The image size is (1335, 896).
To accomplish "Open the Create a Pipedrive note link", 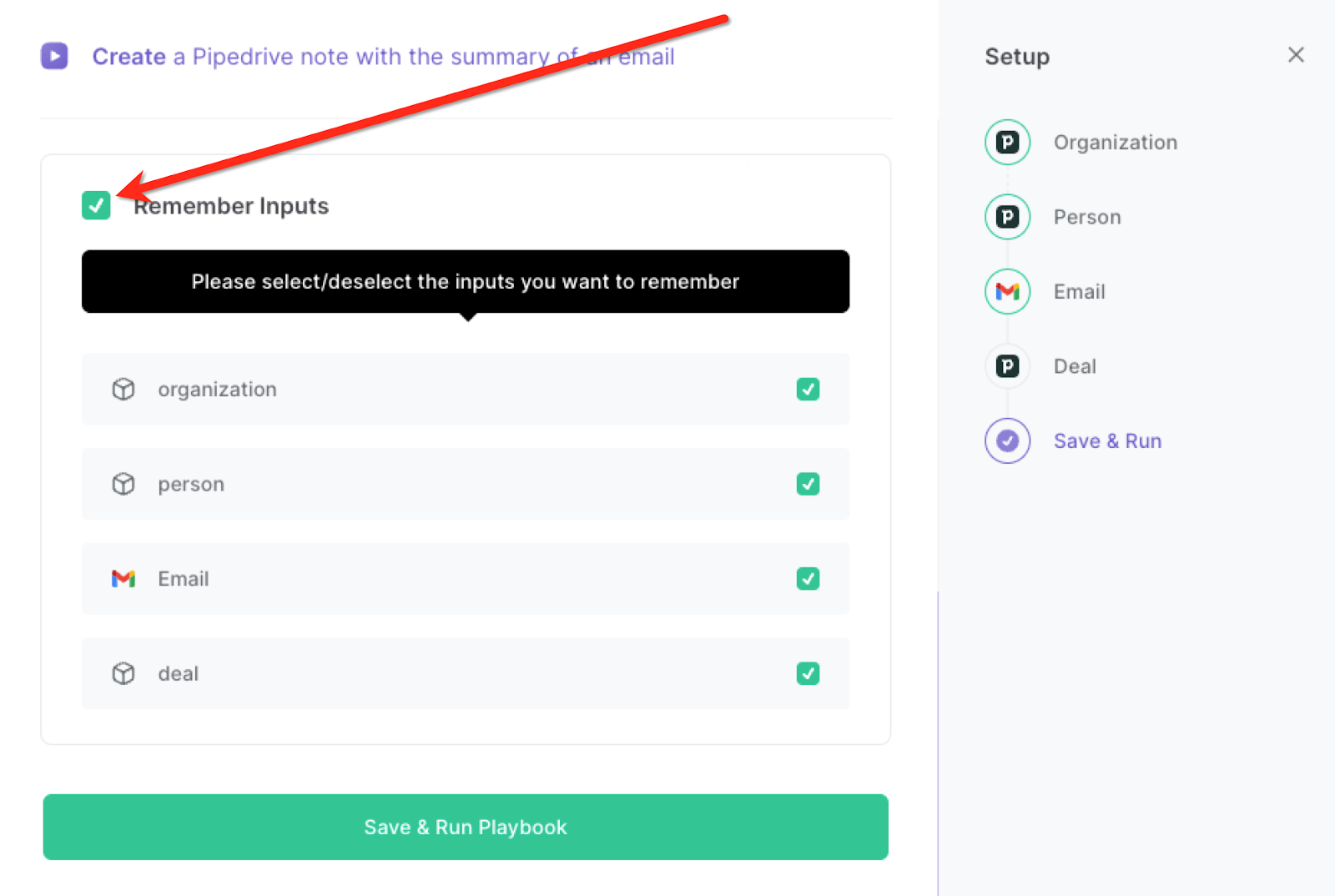I will pos(383,56).
